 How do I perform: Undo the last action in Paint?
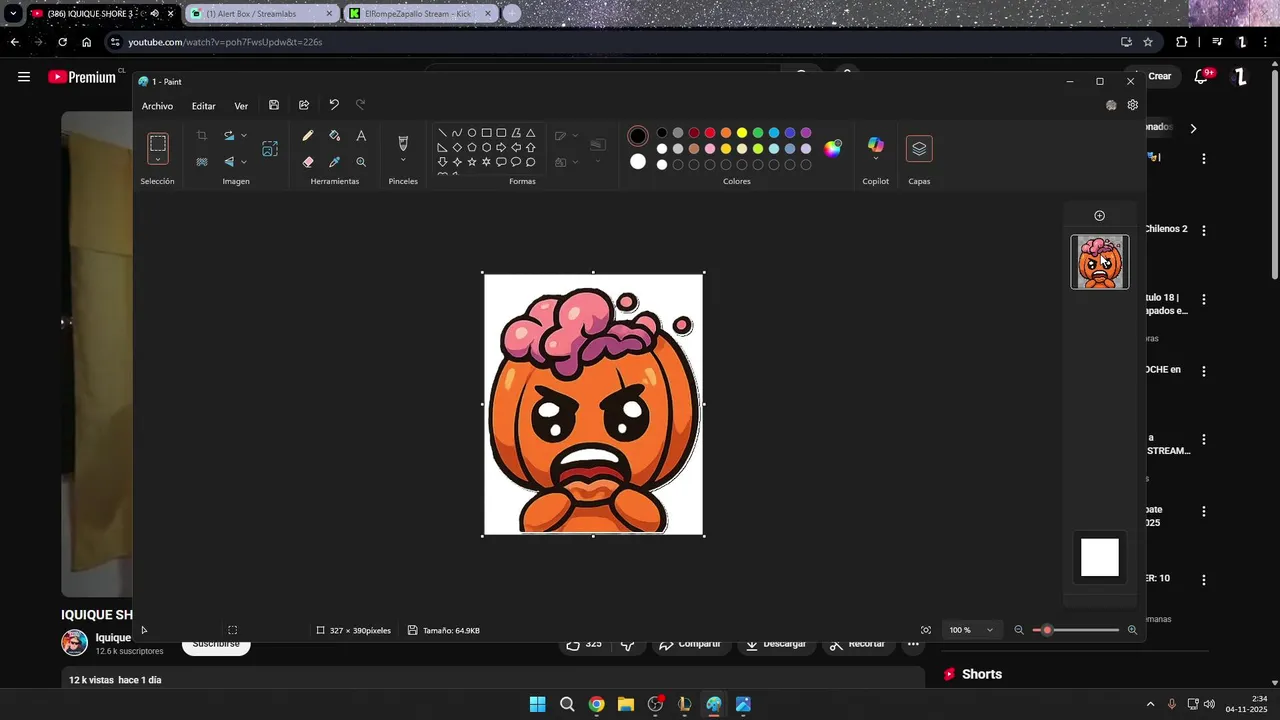tap(334, 105)
